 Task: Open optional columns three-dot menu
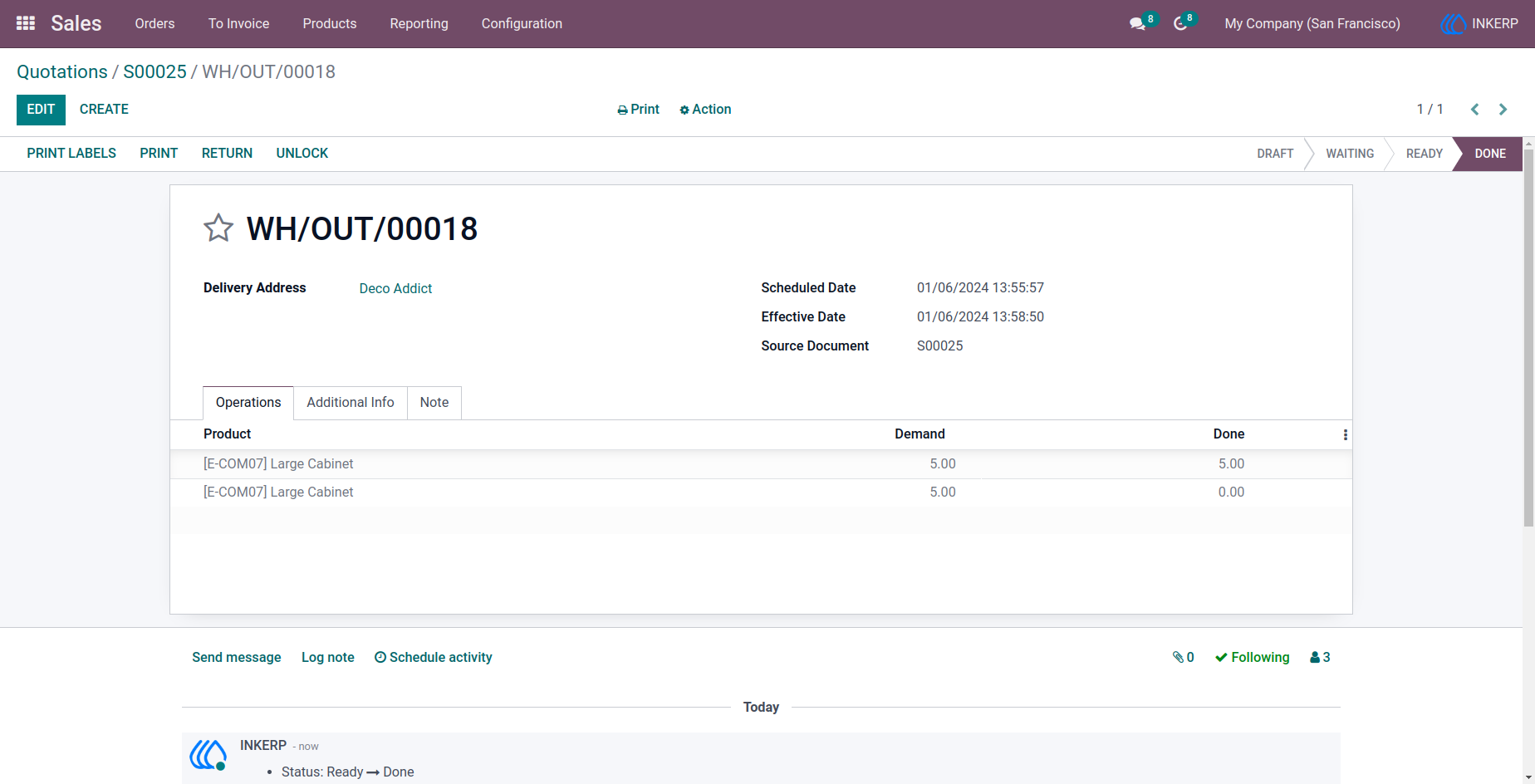pos(1346,434)
